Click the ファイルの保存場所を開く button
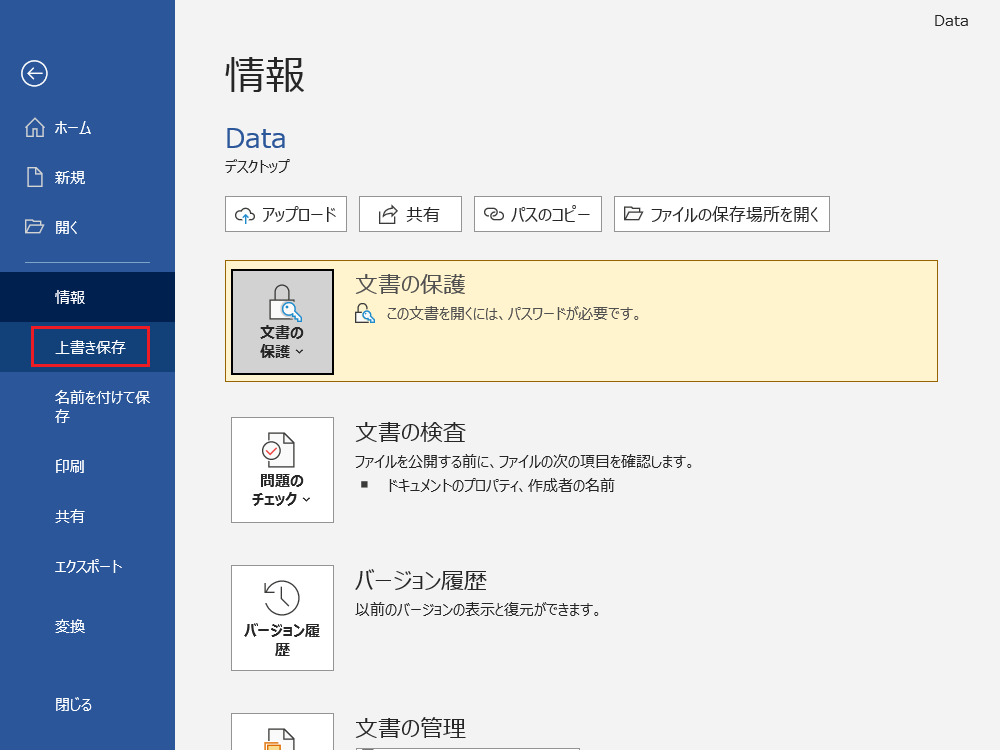 (x=722, y=214)
